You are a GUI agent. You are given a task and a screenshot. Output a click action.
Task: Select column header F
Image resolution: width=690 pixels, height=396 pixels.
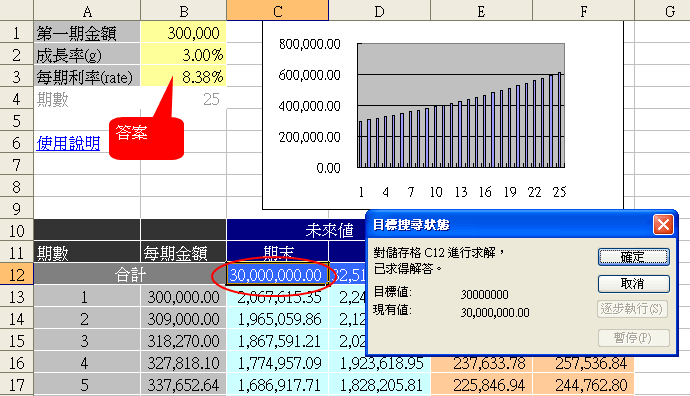pyautogui.click(x=584, y=10)
